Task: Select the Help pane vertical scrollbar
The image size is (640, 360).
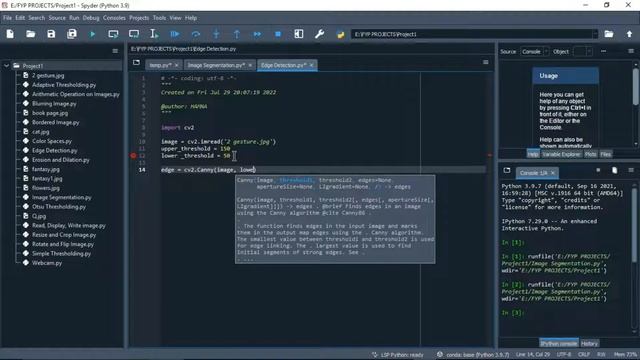Action: tap(636, 87)
